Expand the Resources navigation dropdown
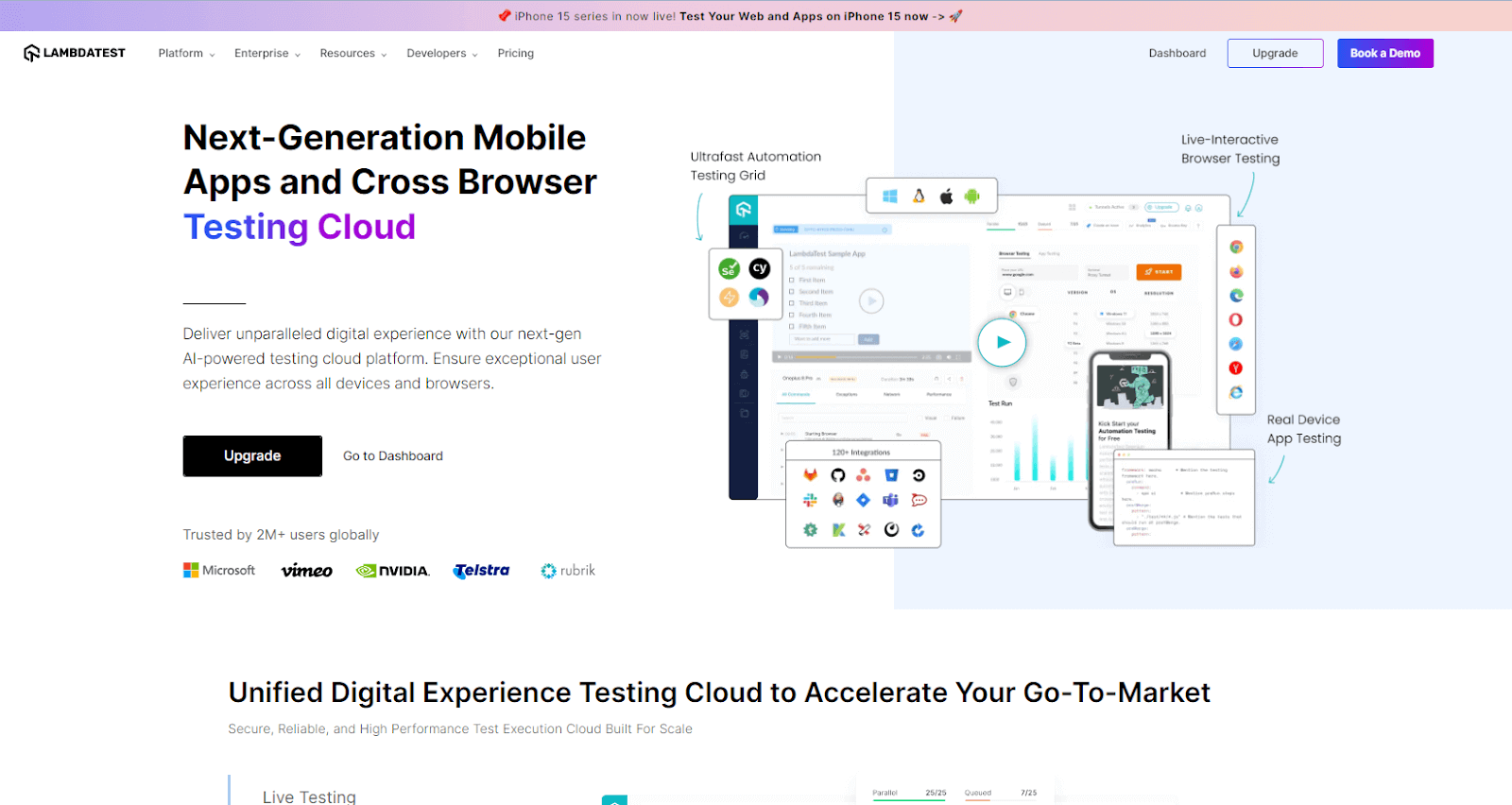 tap(352, 54)
